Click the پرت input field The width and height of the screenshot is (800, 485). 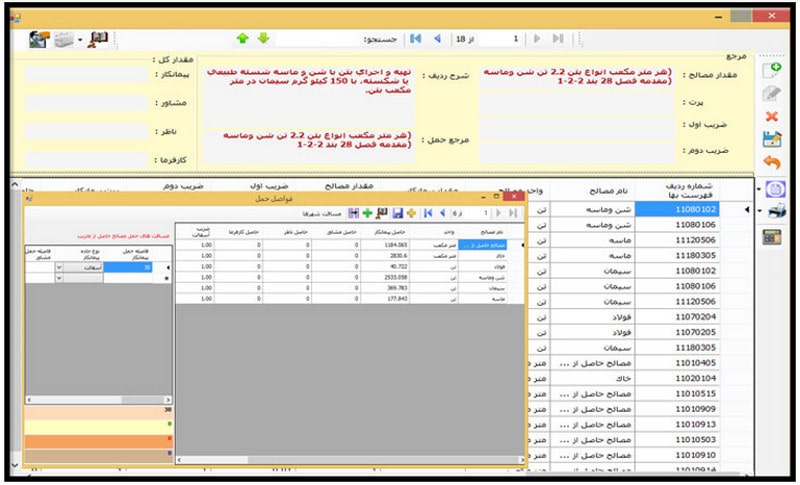click(577, 104)
